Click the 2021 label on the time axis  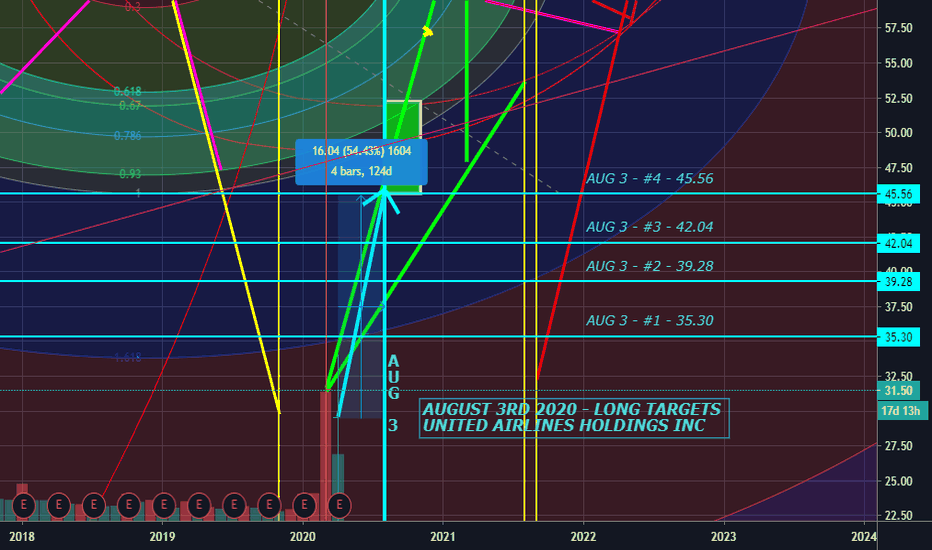click(x=443, y=536)
